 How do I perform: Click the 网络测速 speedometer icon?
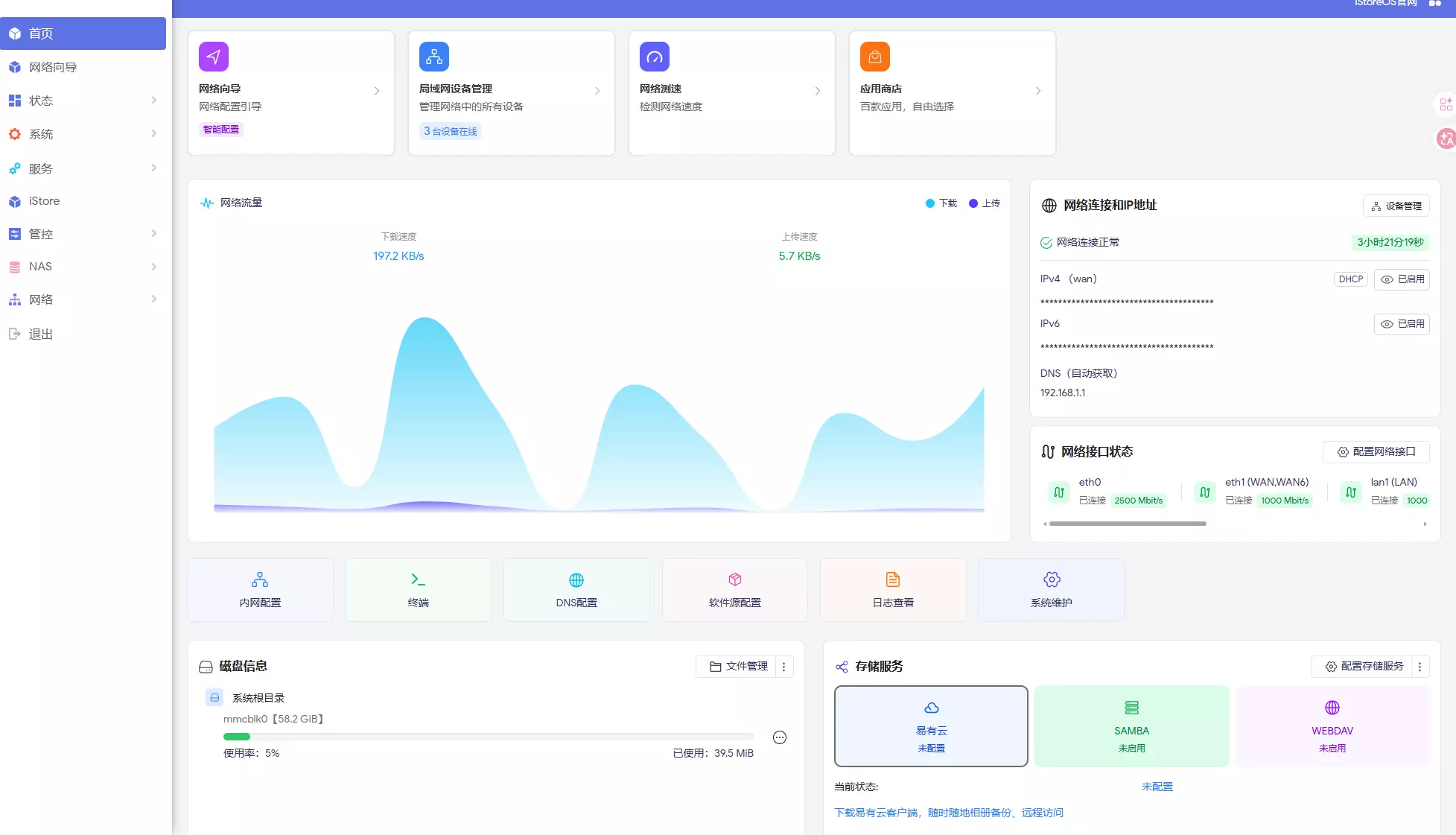click(654, 57)
